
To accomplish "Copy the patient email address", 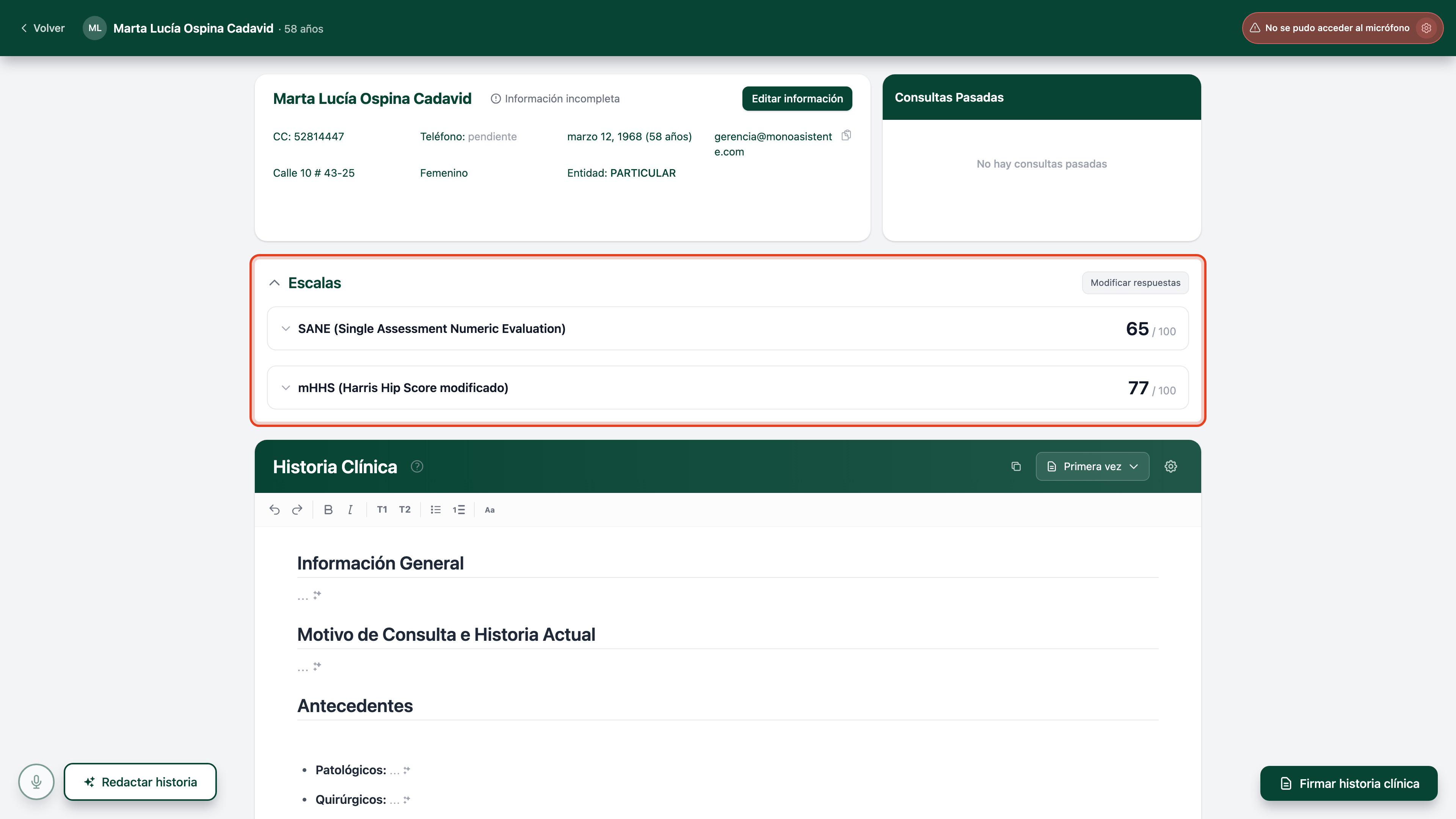I will [x=846, y=135].
